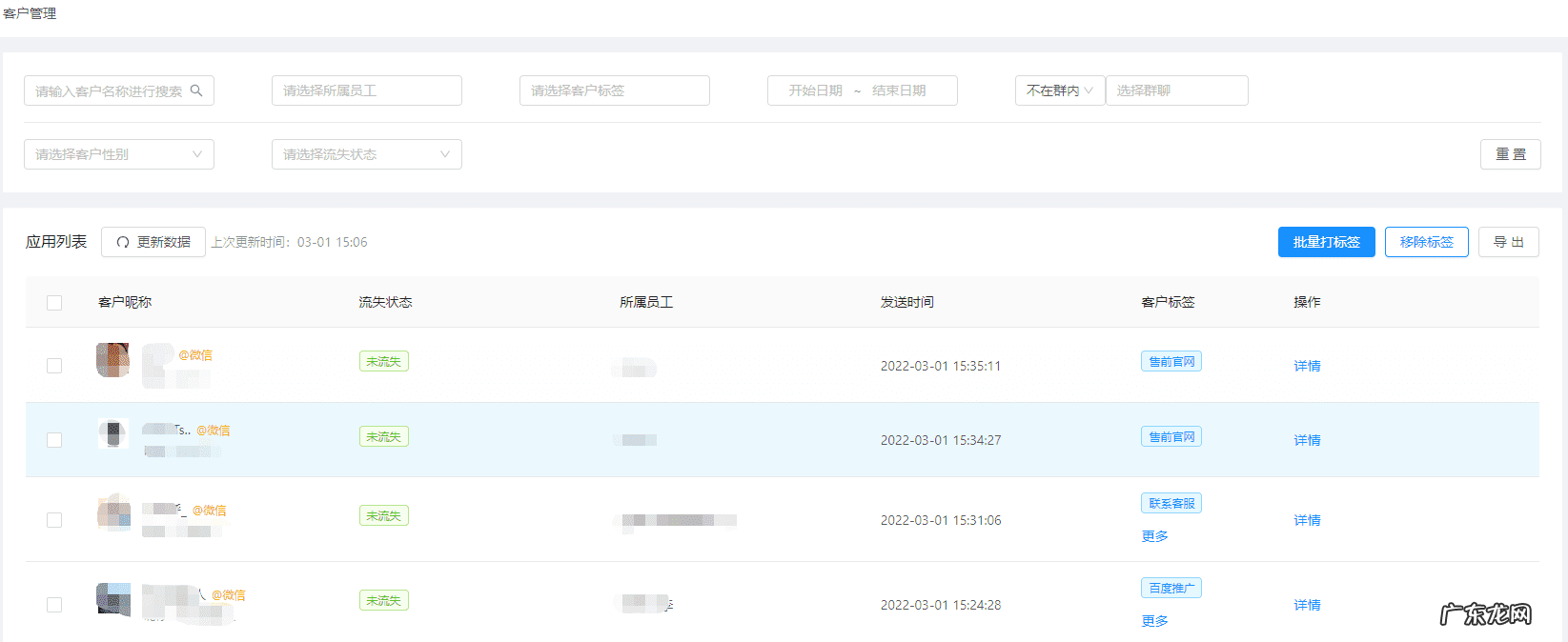Open the 选择群聊 selector
Screen dimensions: 1568x642
pyautogui.click(x=1177, y=90)
